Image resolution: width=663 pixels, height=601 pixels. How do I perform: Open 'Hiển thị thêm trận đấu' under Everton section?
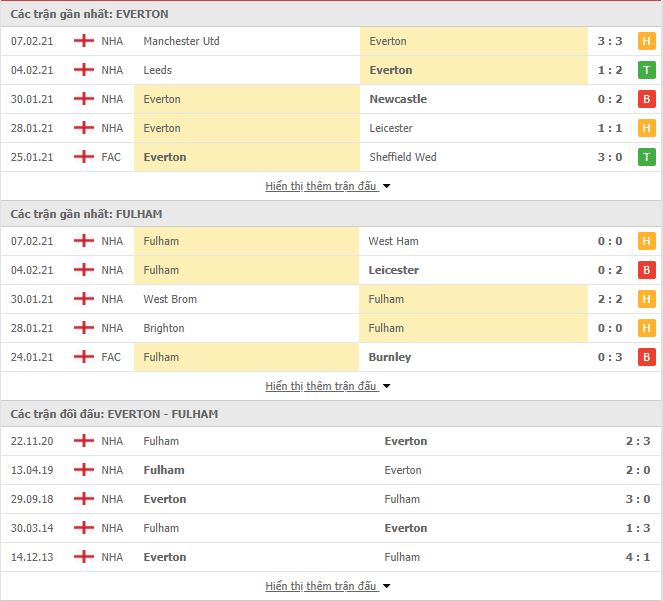(321, 186)
